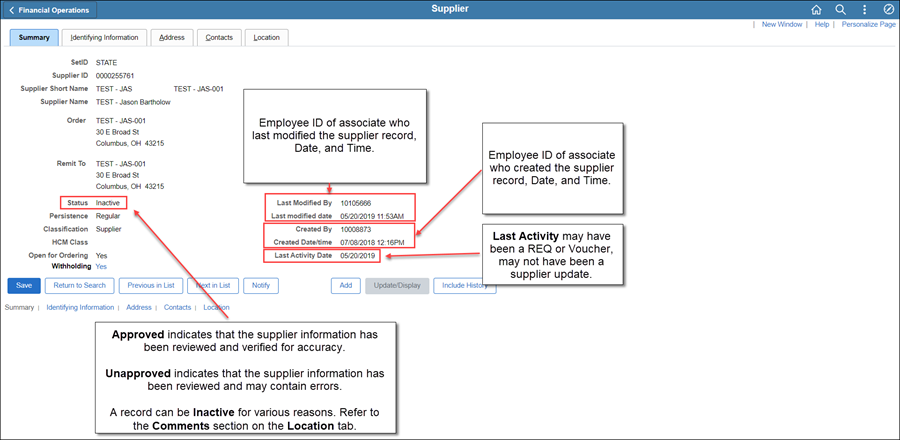Click the compass NavBar icon

click(887, 10)
